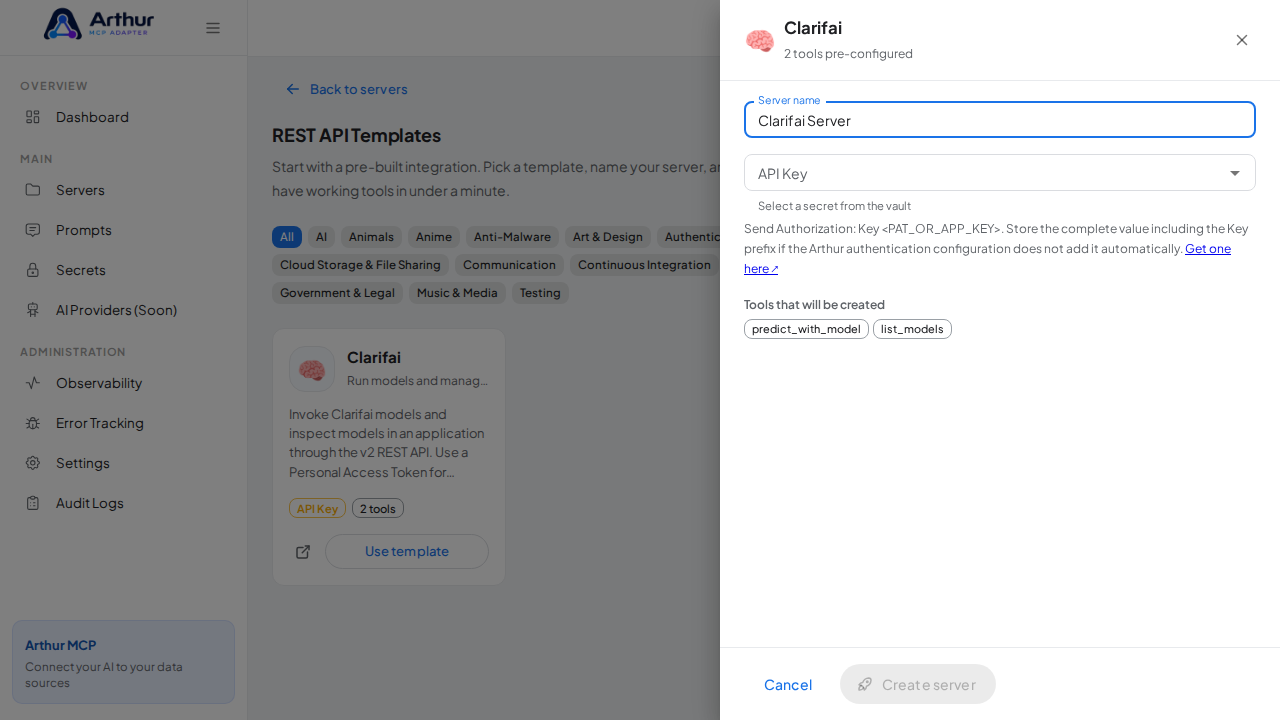The height and width of the screenshot is (720, 1280).
Task: Click the API Key dropdown arrow
Action: pos(1235,173)
